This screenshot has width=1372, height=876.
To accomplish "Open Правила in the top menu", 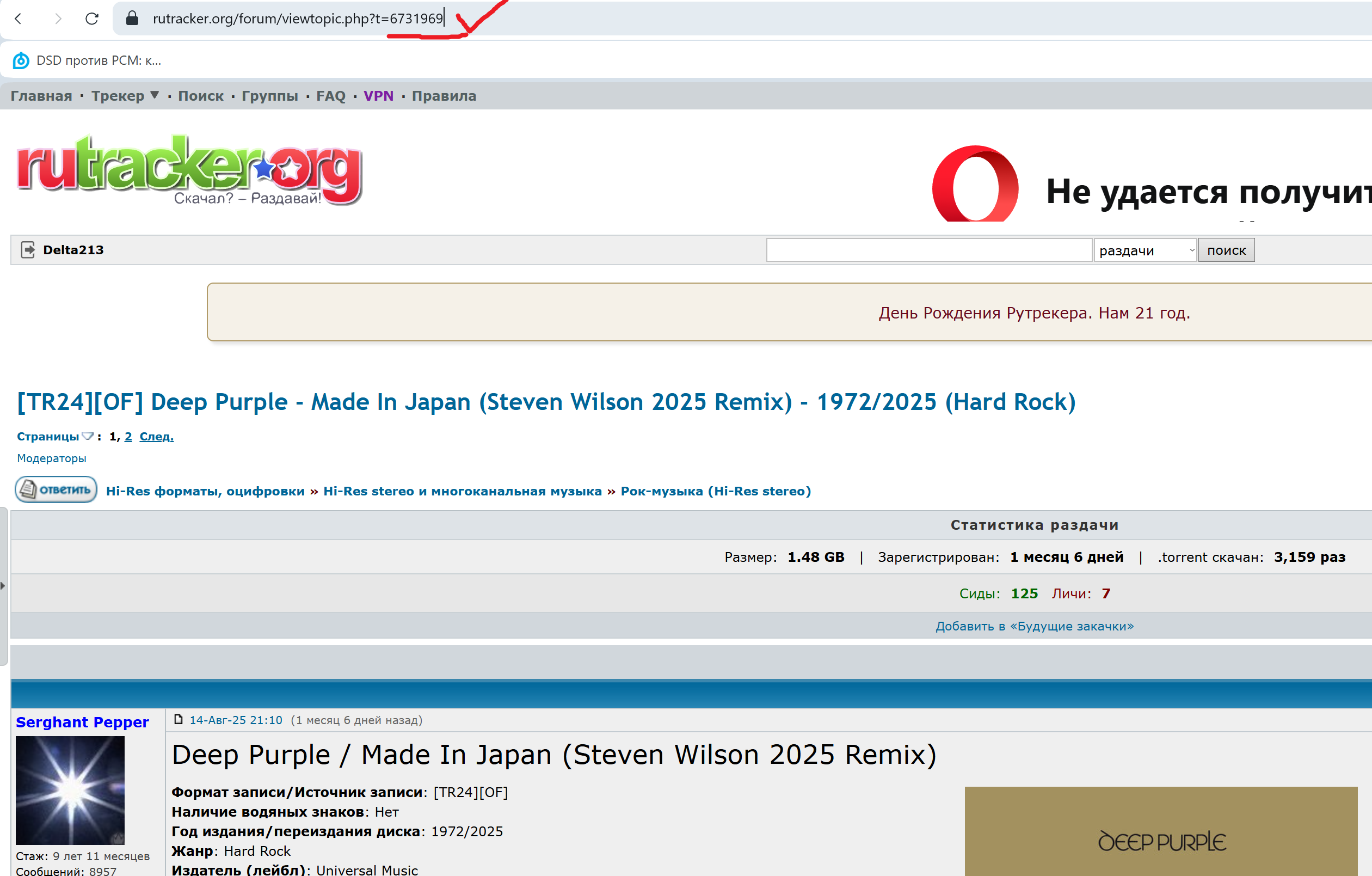I will (444, 96).
